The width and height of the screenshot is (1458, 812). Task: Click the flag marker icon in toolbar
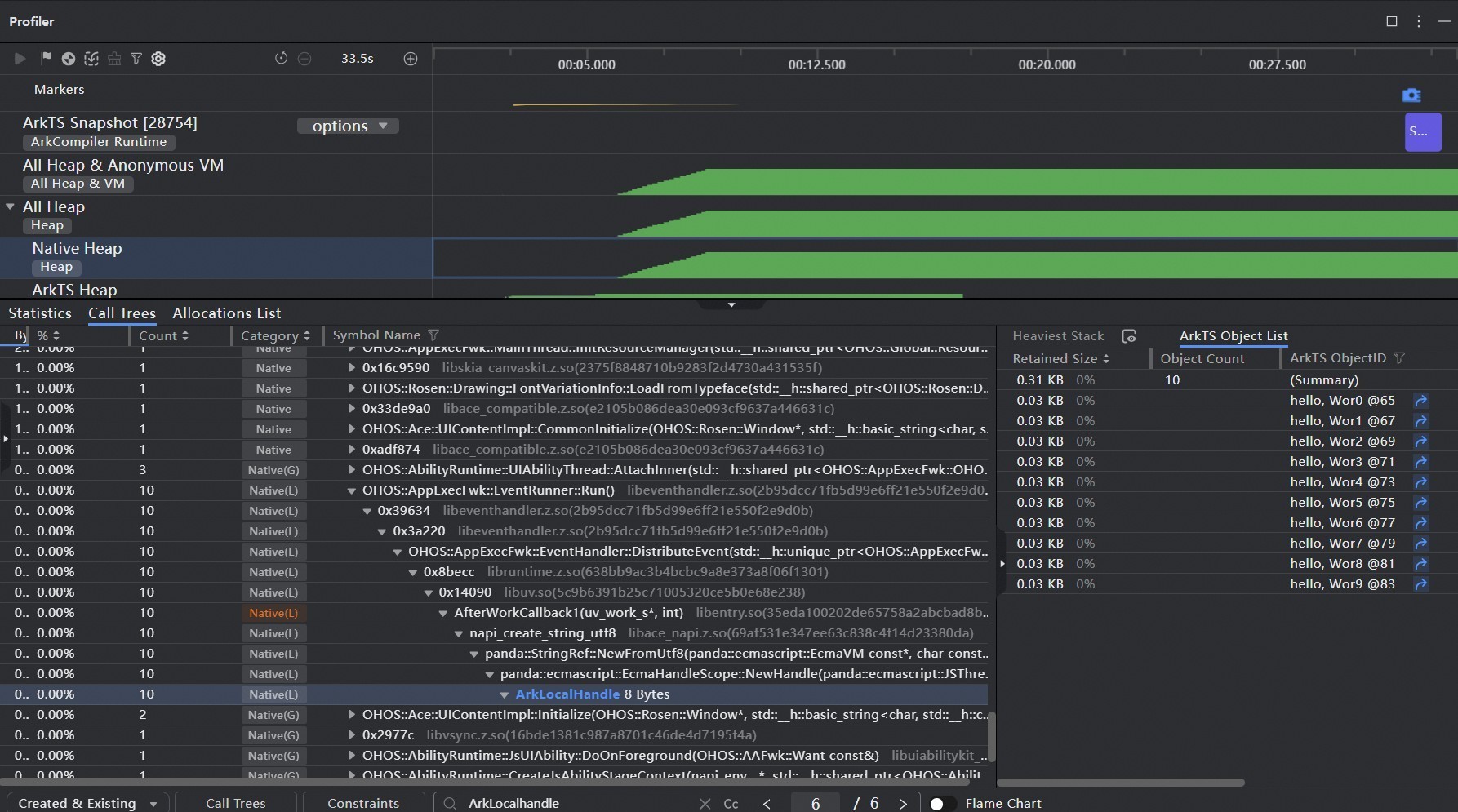tap(46, 58)
